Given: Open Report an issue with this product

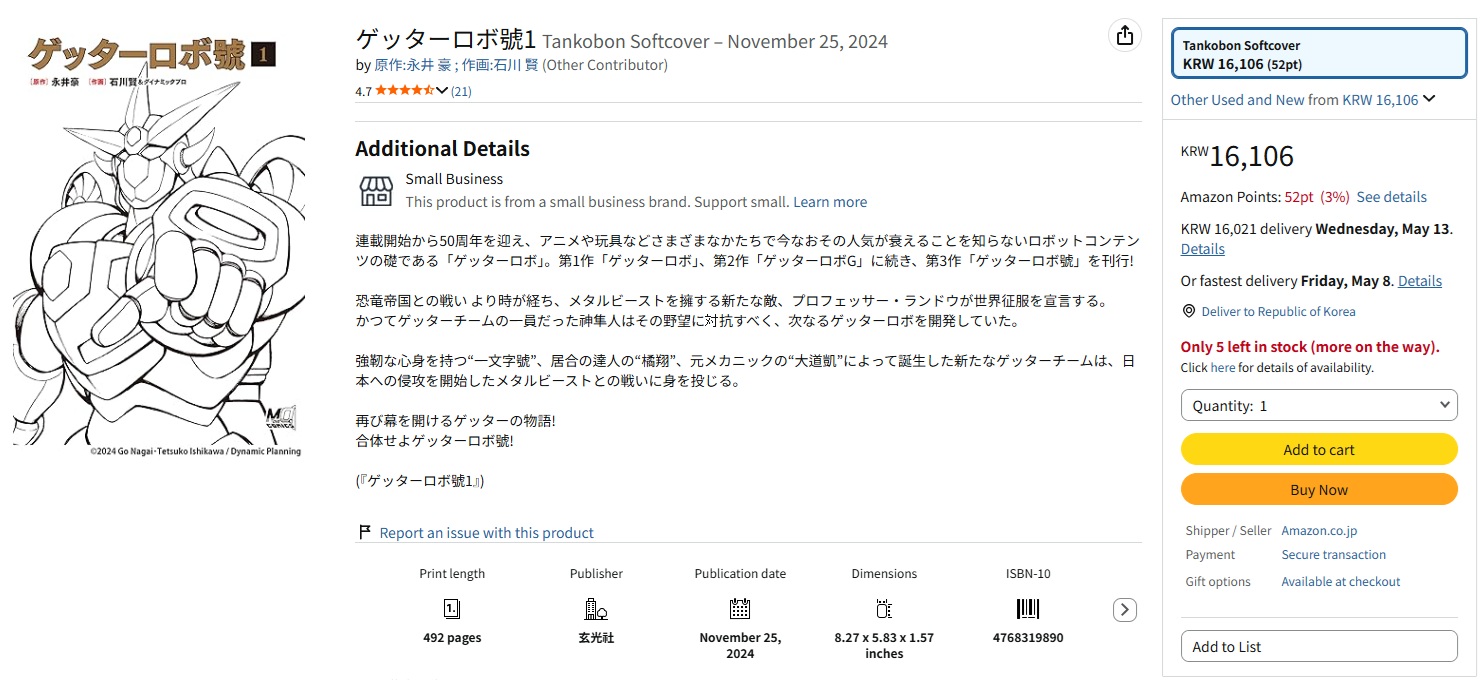Looking at the screenshot, I should click(x=487, y=533).
